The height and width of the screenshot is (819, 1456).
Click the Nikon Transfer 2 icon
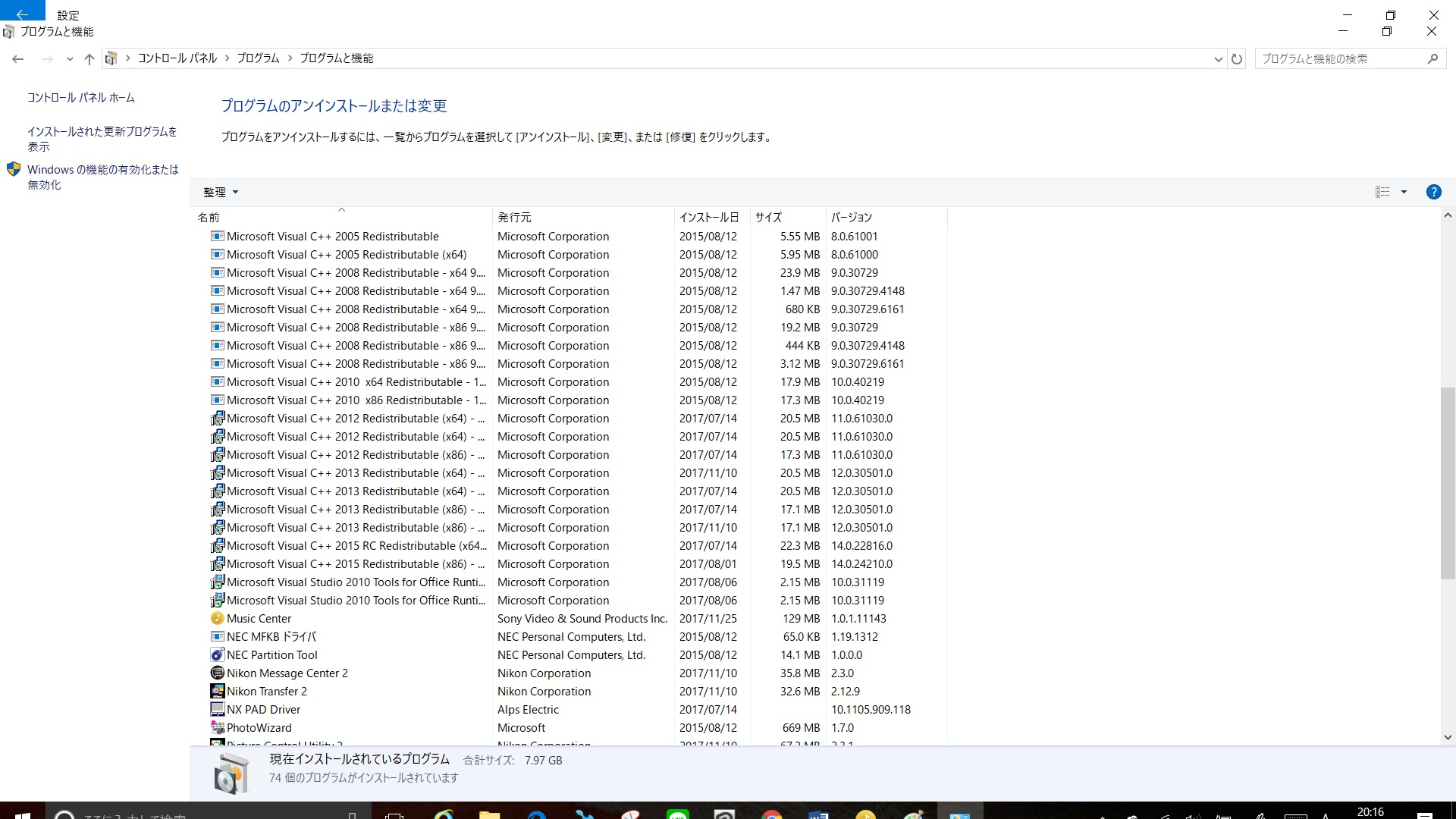click(x=218, y=692)
